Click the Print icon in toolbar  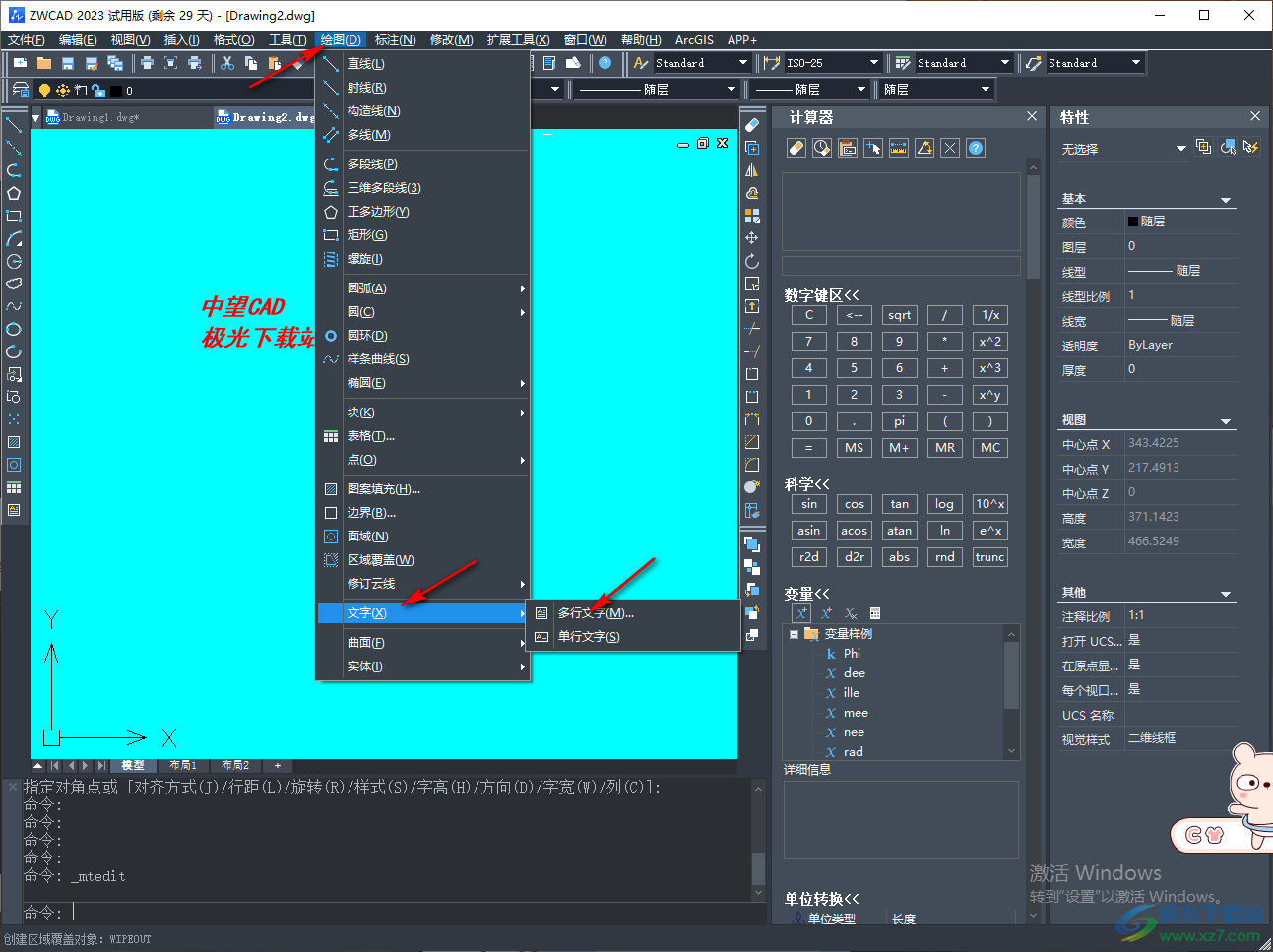(x=147, y=63)
